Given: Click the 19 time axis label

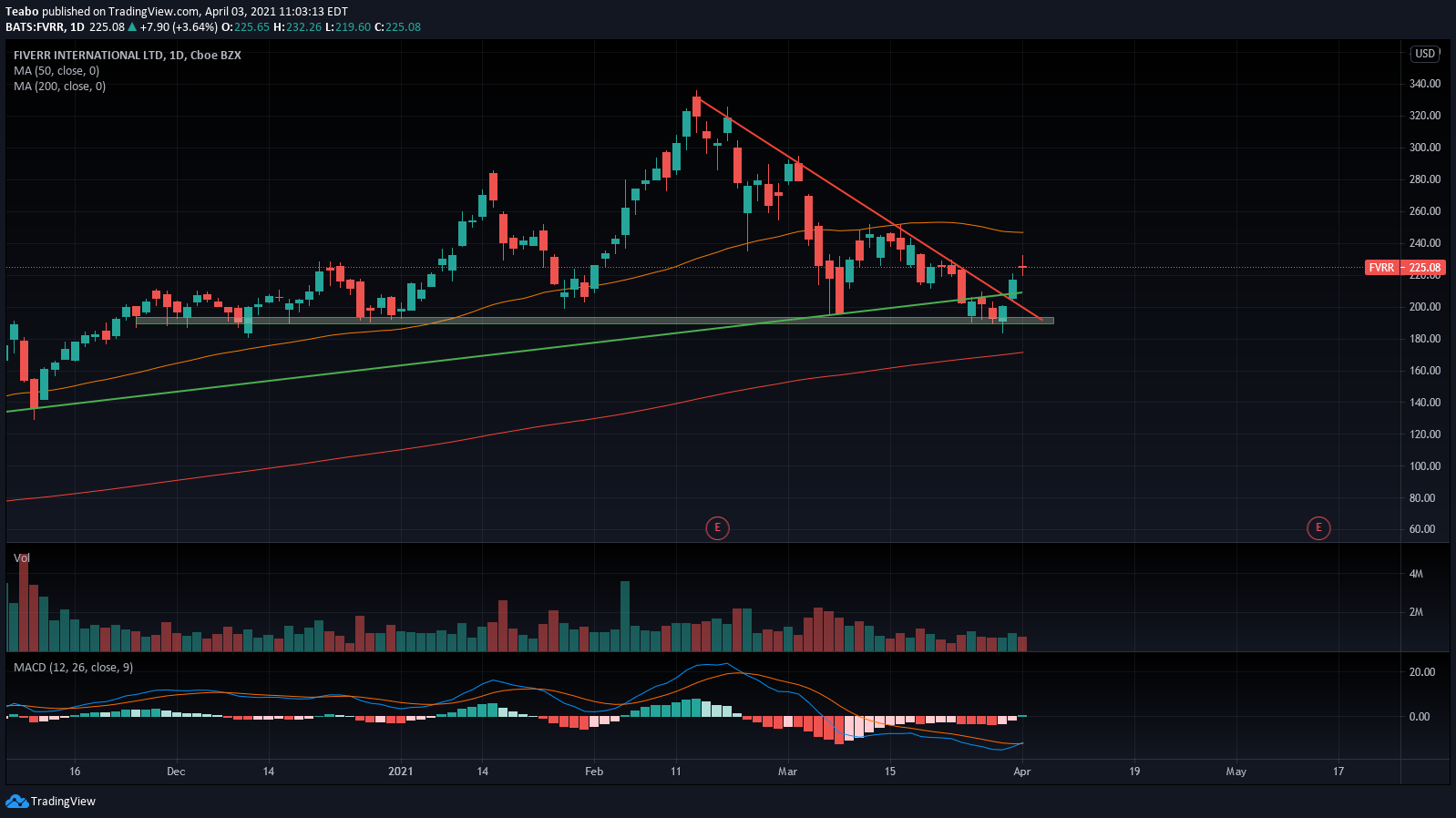Looking at the screenshot, I should pos(1134,772).
